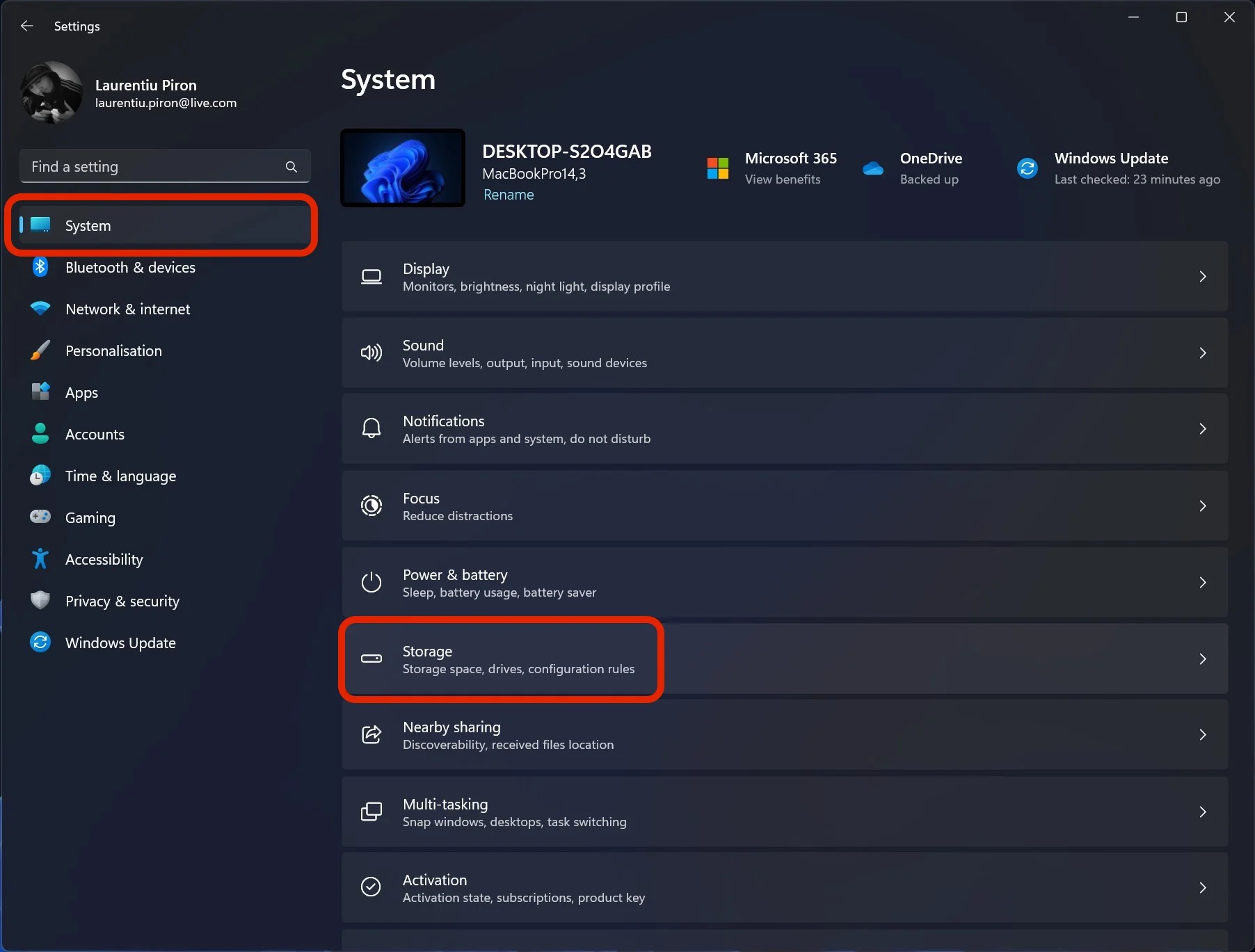Image resolution: width=1255 pixels, height=952 pixels.
Task: Click the laurentiu.piron@live.com email text
Action: (166, 103)
